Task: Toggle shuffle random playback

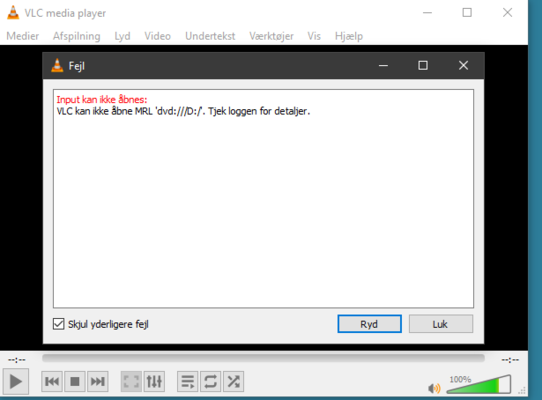Action: click(234, 381)
